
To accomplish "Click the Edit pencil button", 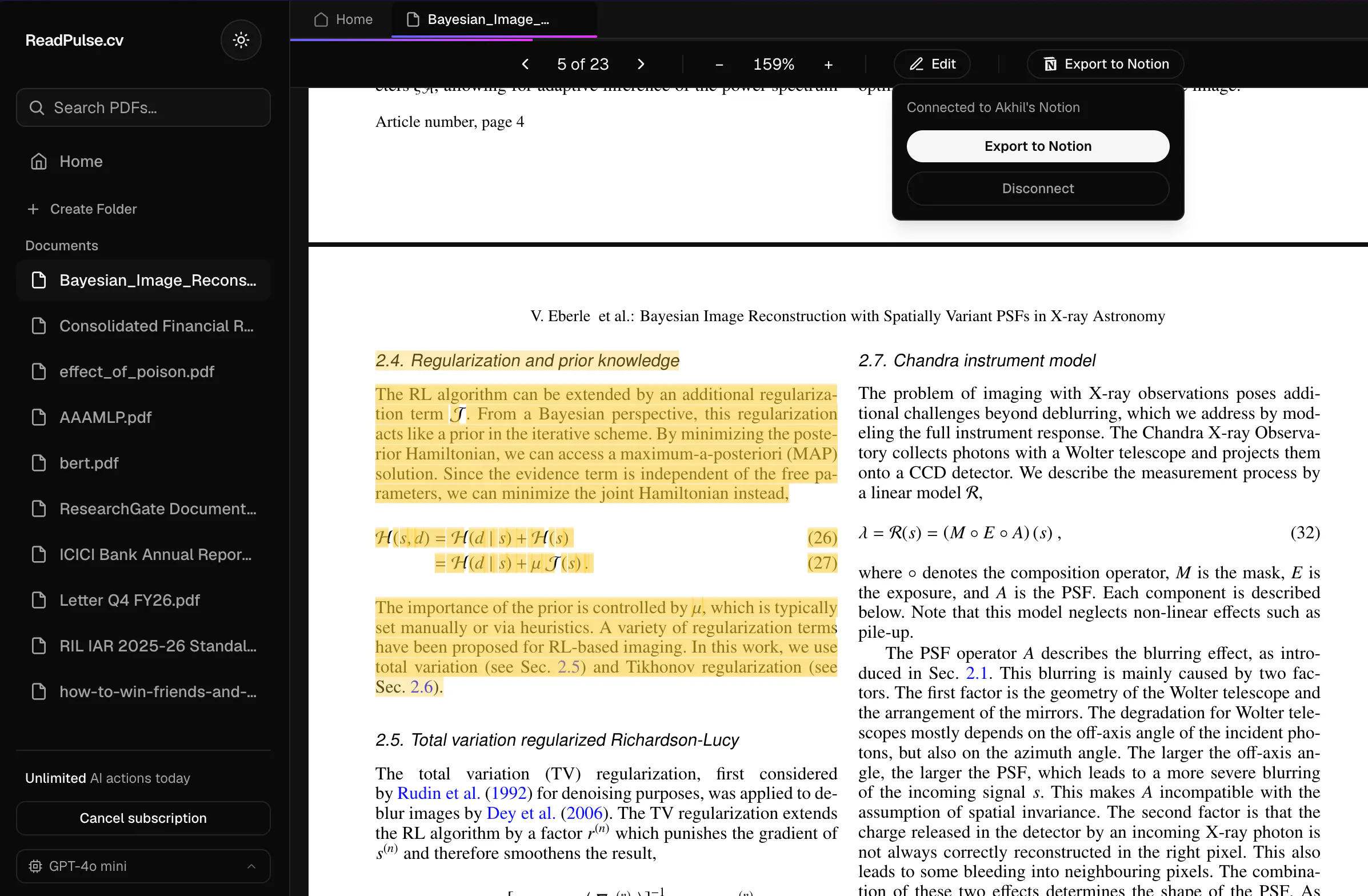I will [933, 64].
